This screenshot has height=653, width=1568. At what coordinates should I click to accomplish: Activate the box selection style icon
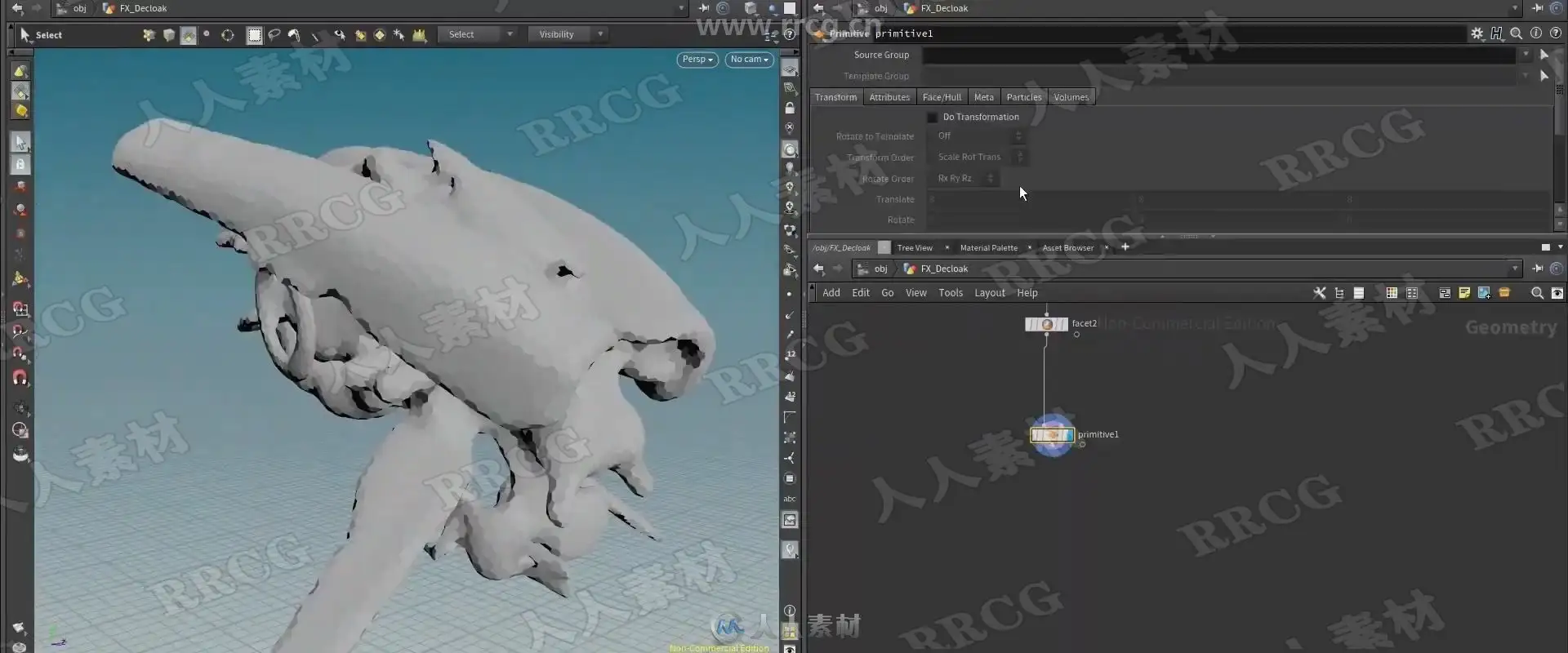tap(255, 35)
